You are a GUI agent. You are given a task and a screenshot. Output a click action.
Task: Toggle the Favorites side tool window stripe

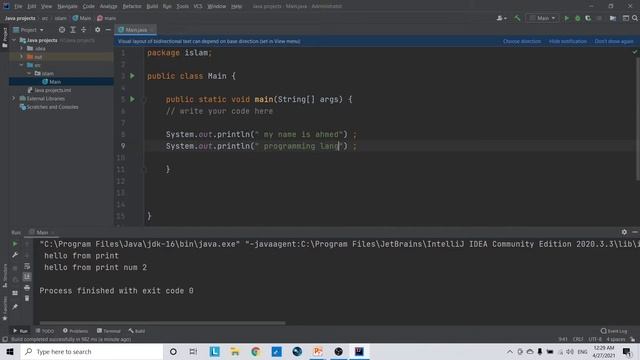4,308
